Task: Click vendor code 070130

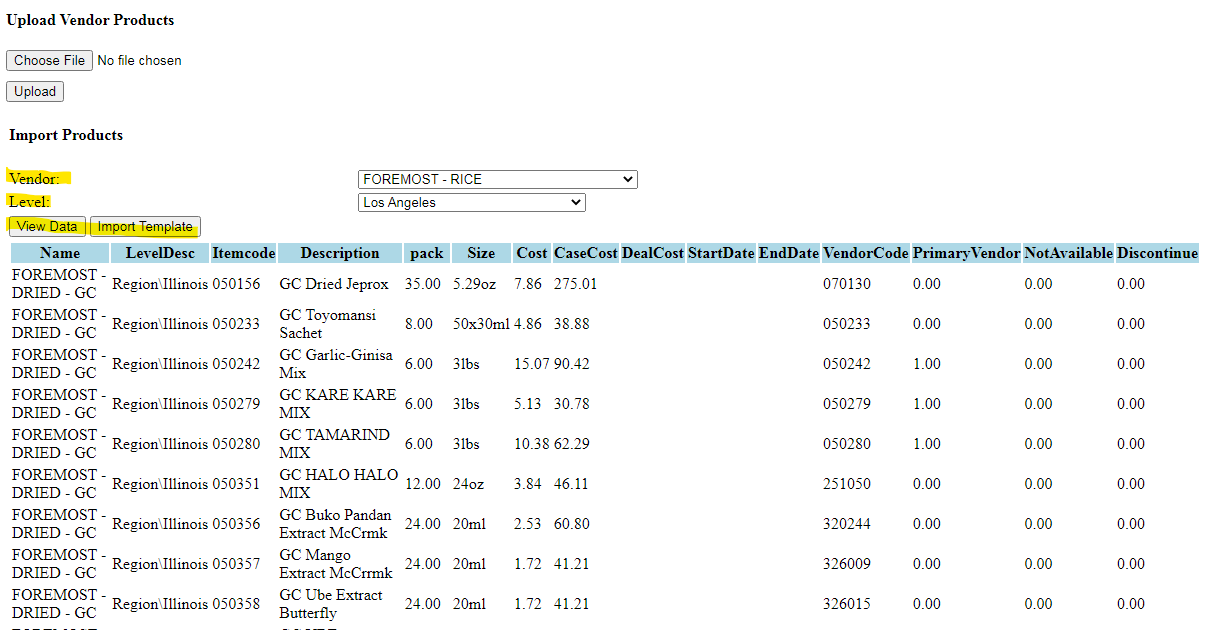Action: pos(847,284)
